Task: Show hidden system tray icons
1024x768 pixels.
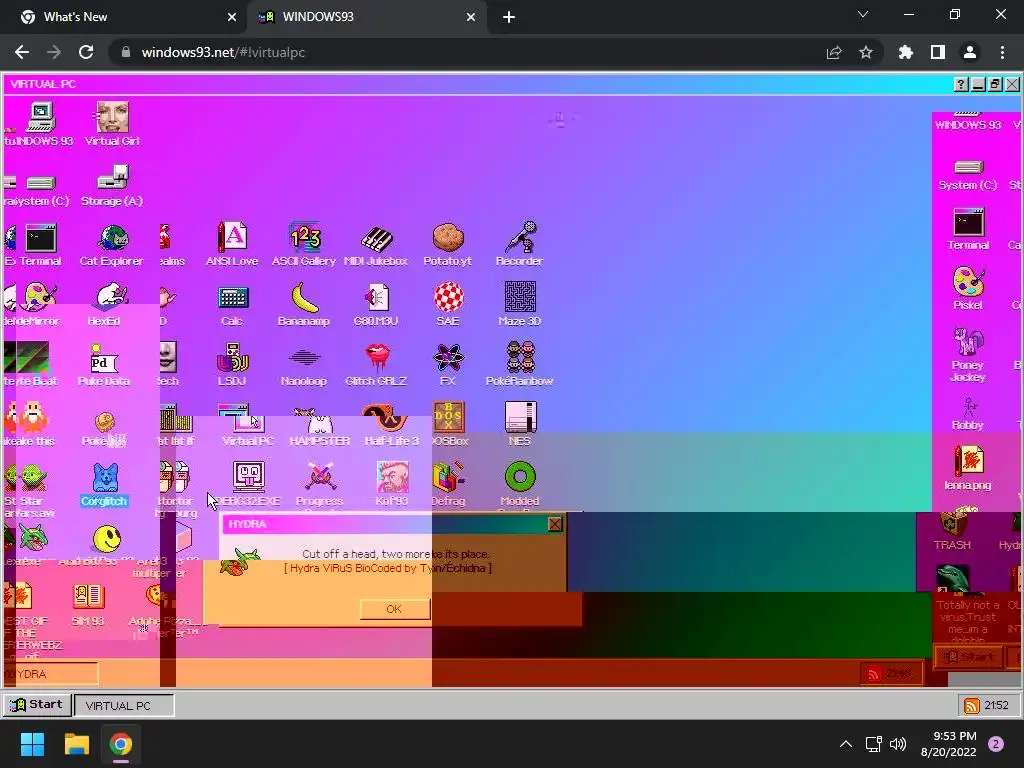Action: pos(846,744)
